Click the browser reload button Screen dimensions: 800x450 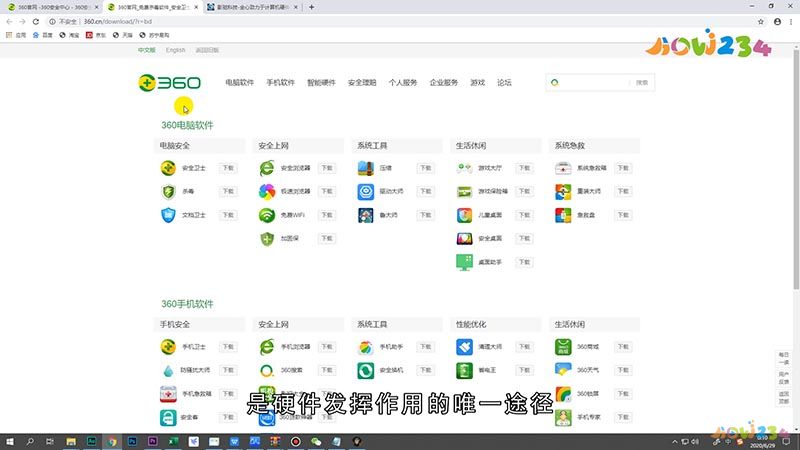tap(36, 21)
